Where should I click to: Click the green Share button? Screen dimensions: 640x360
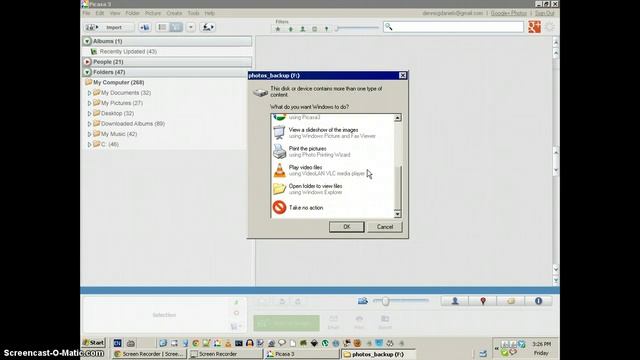[287, 323]
